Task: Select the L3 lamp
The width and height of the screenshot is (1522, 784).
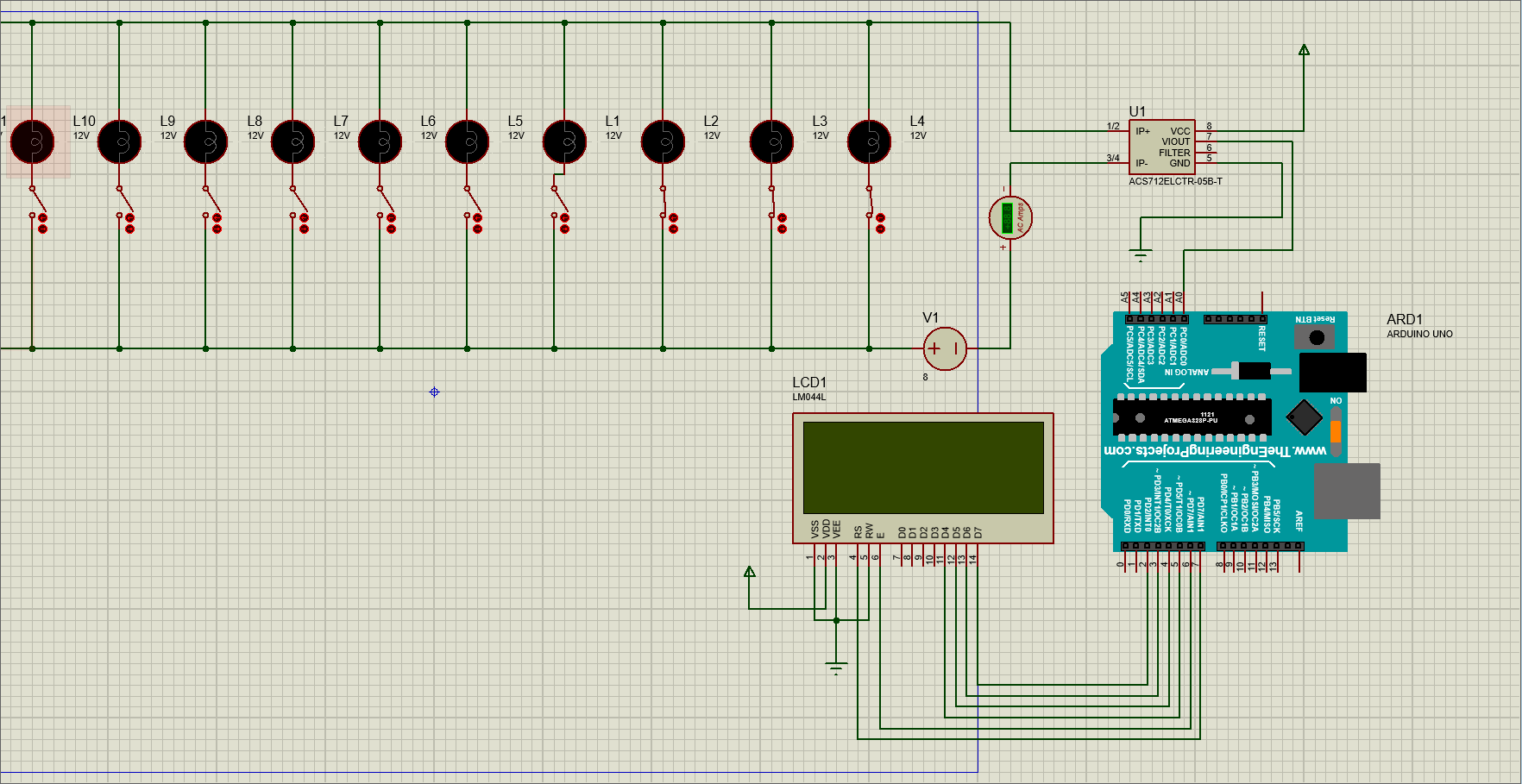Action: pos(772,141)
